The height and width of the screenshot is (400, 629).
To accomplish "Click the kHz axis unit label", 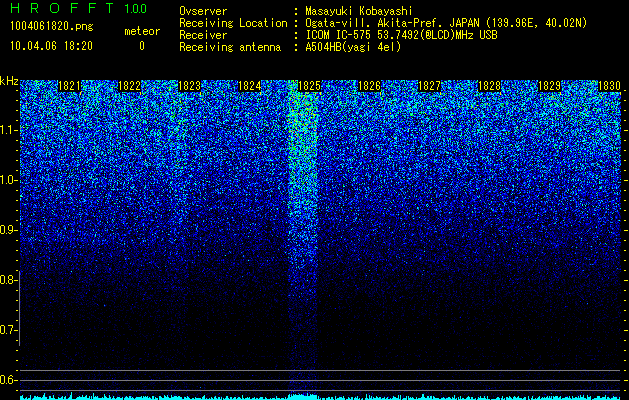I will click(9, 81).
